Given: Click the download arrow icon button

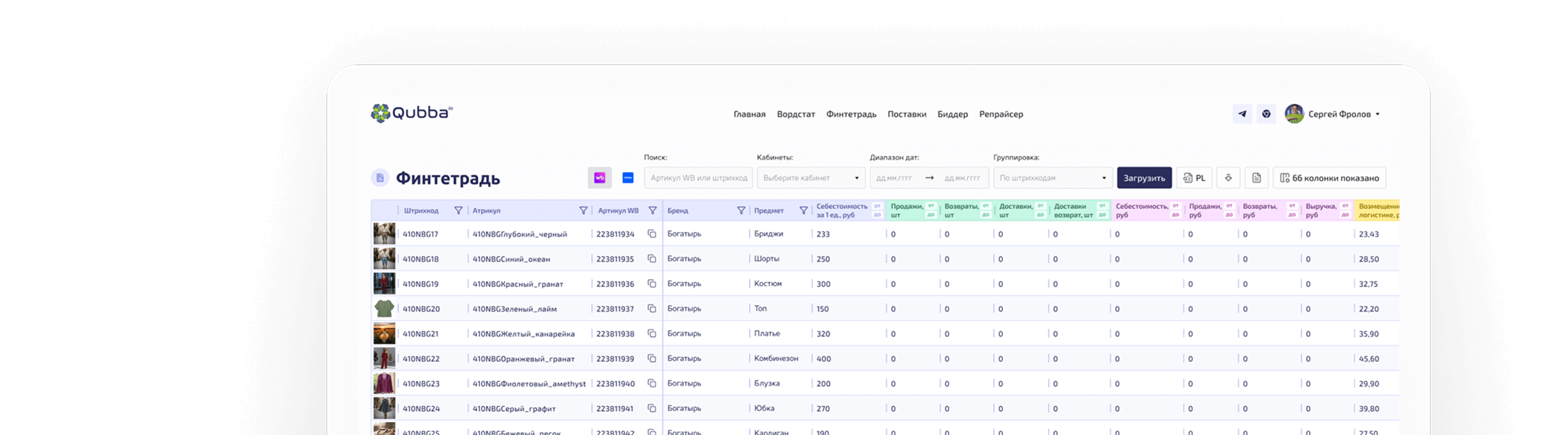Looking at the screenshot, I should click(x=1228, y=178).
